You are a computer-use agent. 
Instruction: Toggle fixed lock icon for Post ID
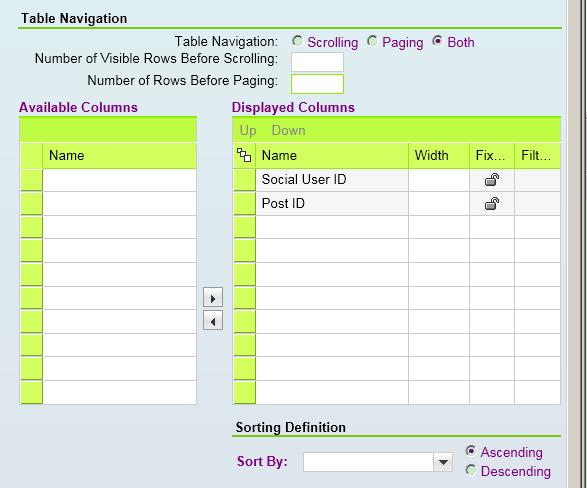coord(492,204)
